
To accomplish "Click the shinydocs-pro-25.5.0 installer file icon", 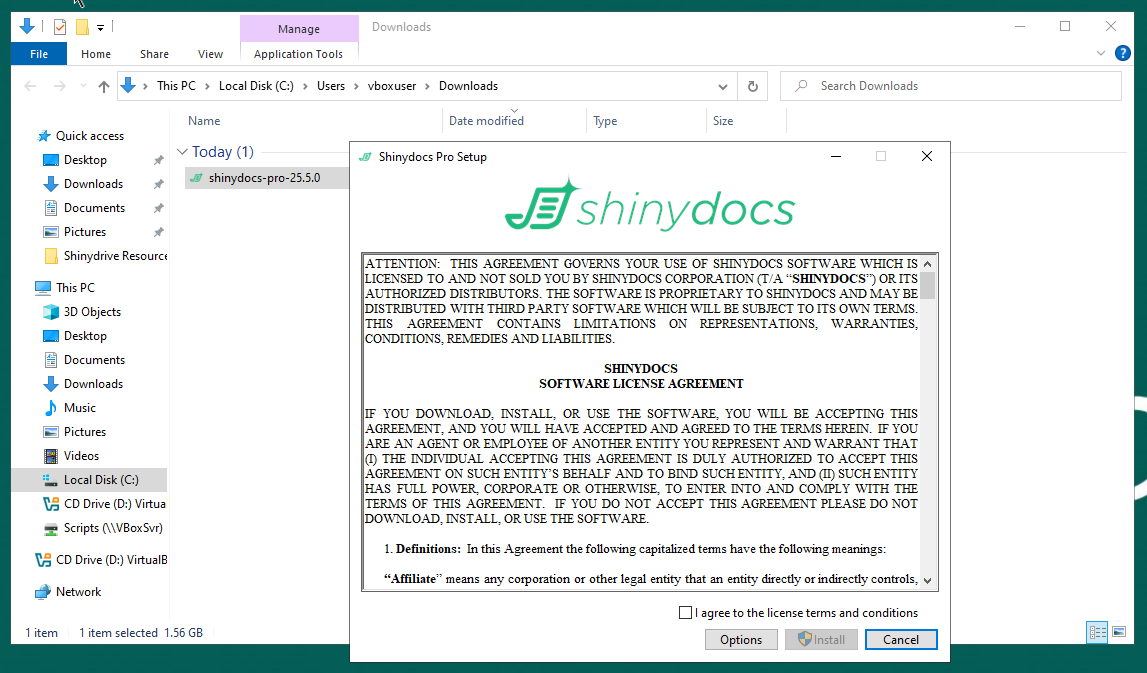I will (x=197, y=178).
